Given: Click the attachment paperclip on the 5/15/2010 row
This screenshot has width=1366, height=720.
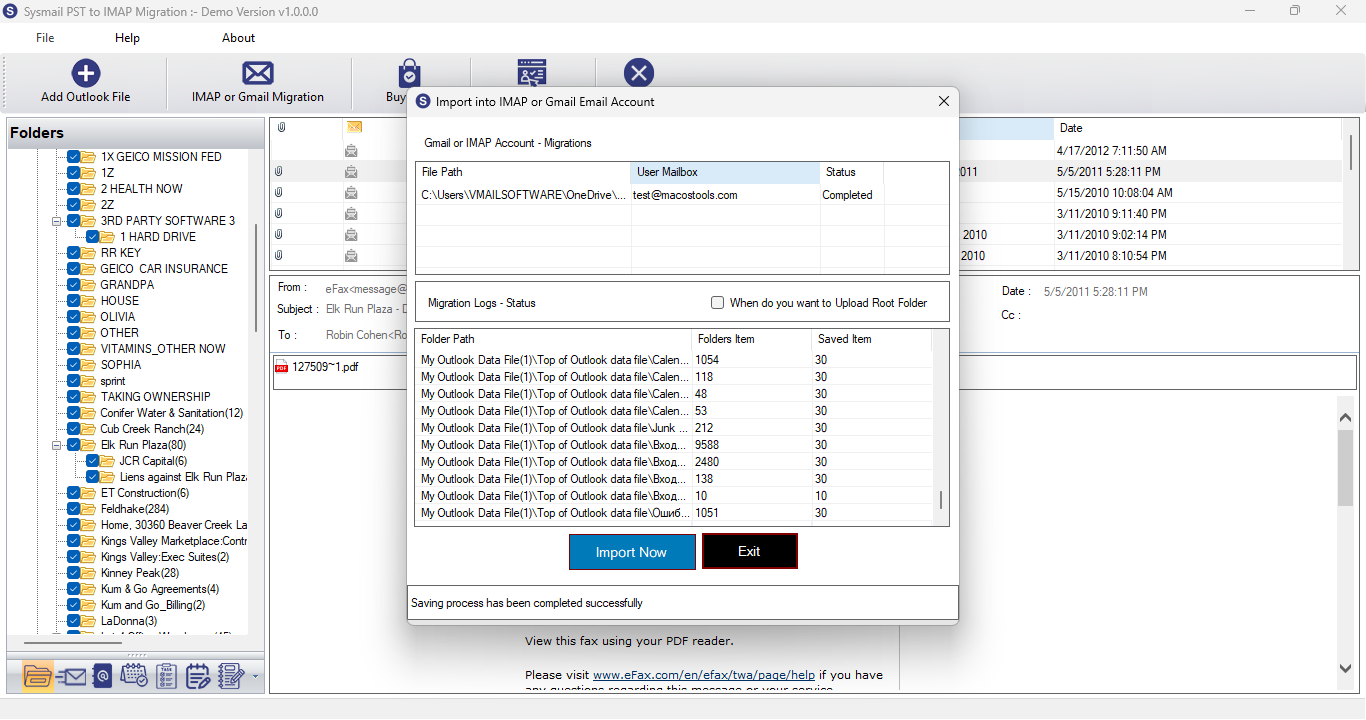Looking at the screenshot, I should point(279,193).
